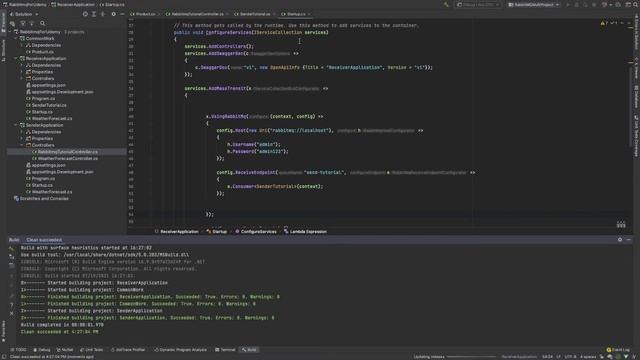Expand Controllers under ReceiverApplication
The height and width of the screenshot is (360, 640).
click(x=22, y=78)
